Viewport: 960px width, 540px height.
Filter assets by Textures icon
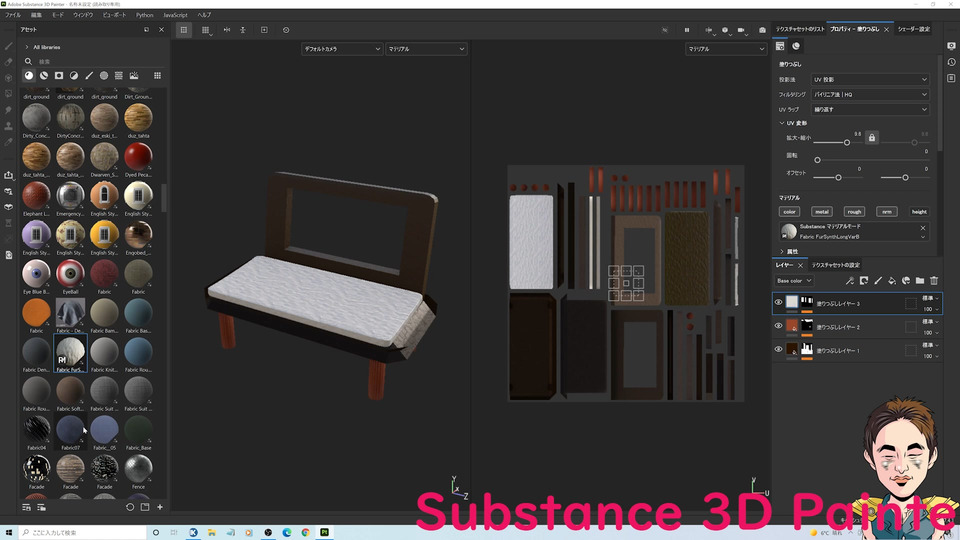119,75
